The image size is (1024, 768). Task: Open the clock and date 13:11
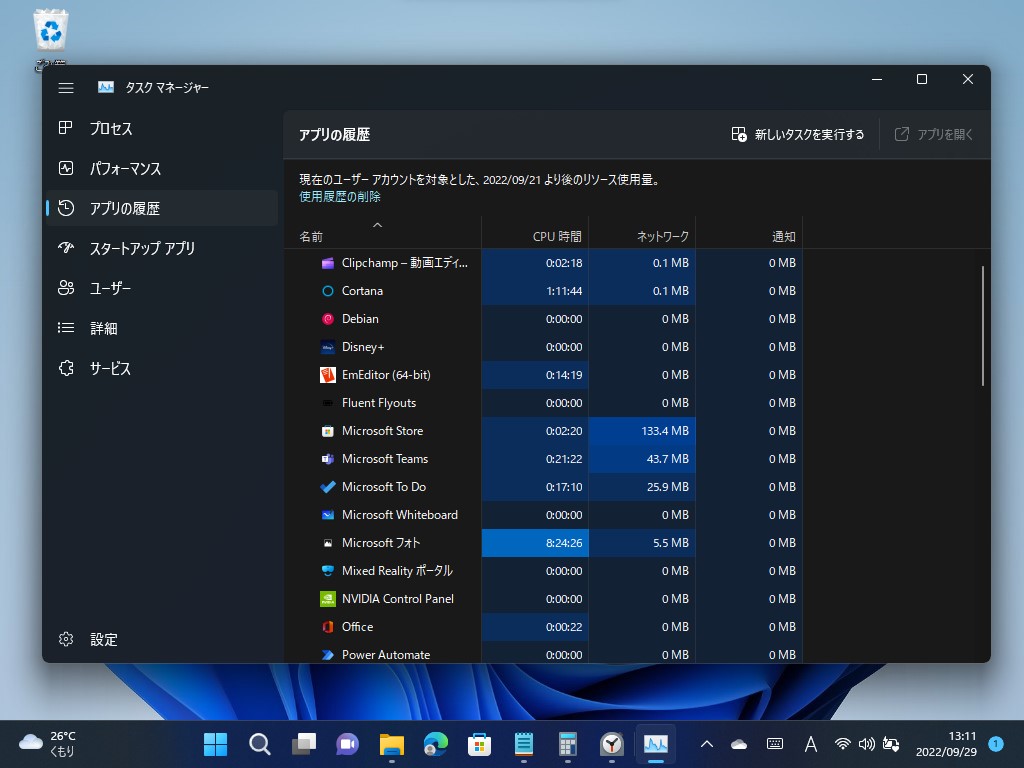(x=946, y=744)
